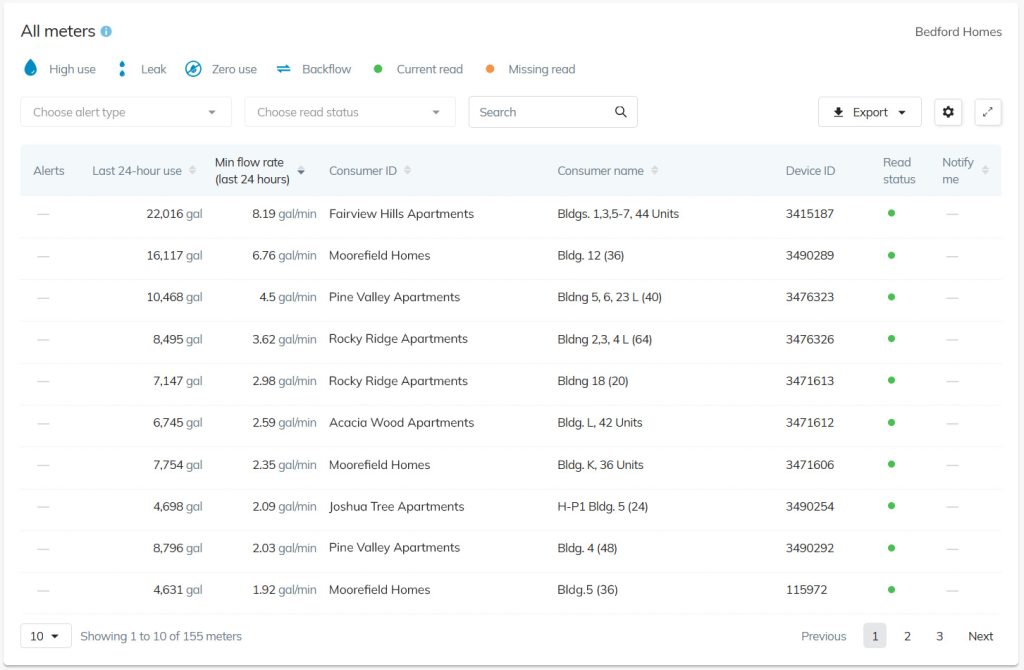Click the High use water drop icon
This screenshot has width=1024, height=670.
[30, 69]
